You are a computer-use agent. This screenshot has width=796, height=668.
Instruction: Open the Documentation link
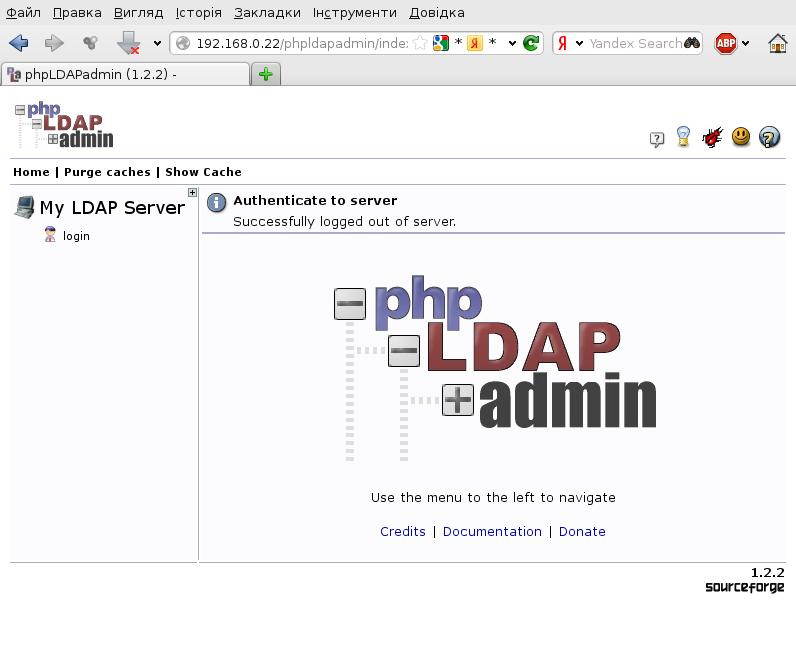coord(492,531)
